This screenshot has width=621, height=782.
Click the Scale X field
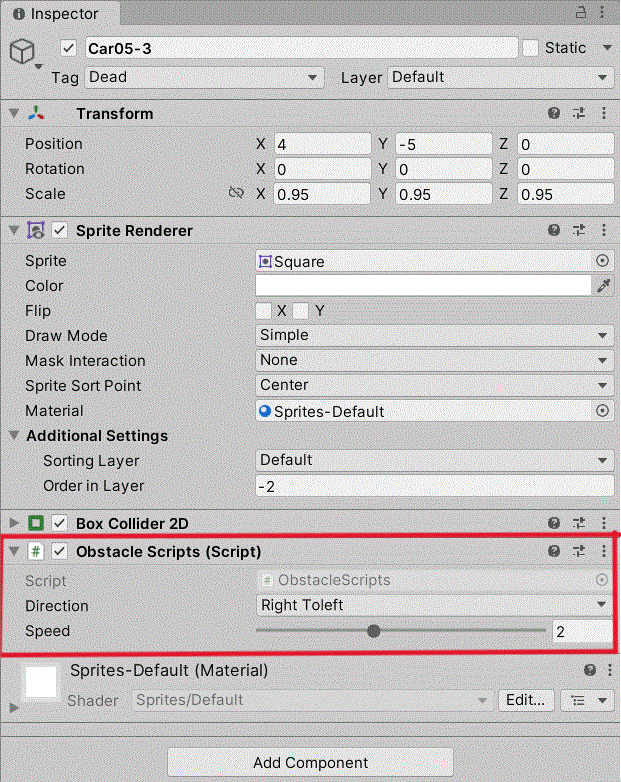(x=322, y=194)
